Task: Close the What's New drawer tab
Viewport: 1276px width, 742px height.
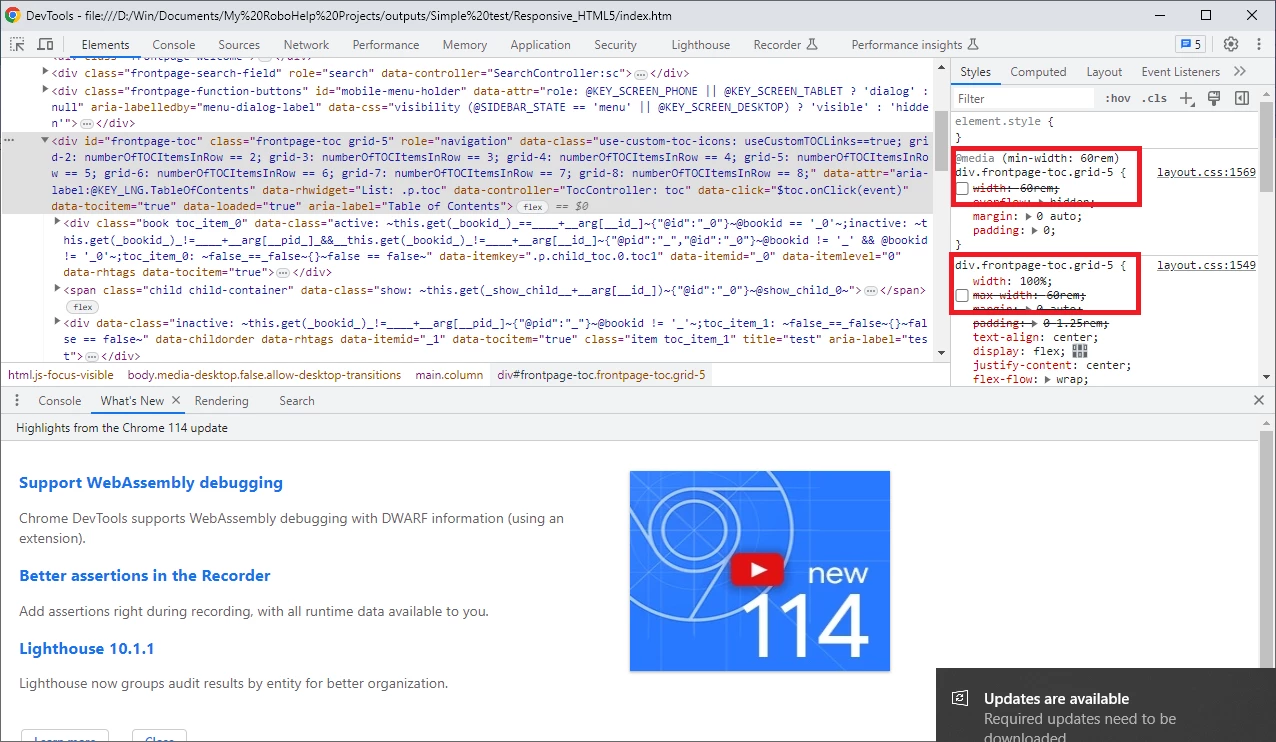Action: point(176,400)
